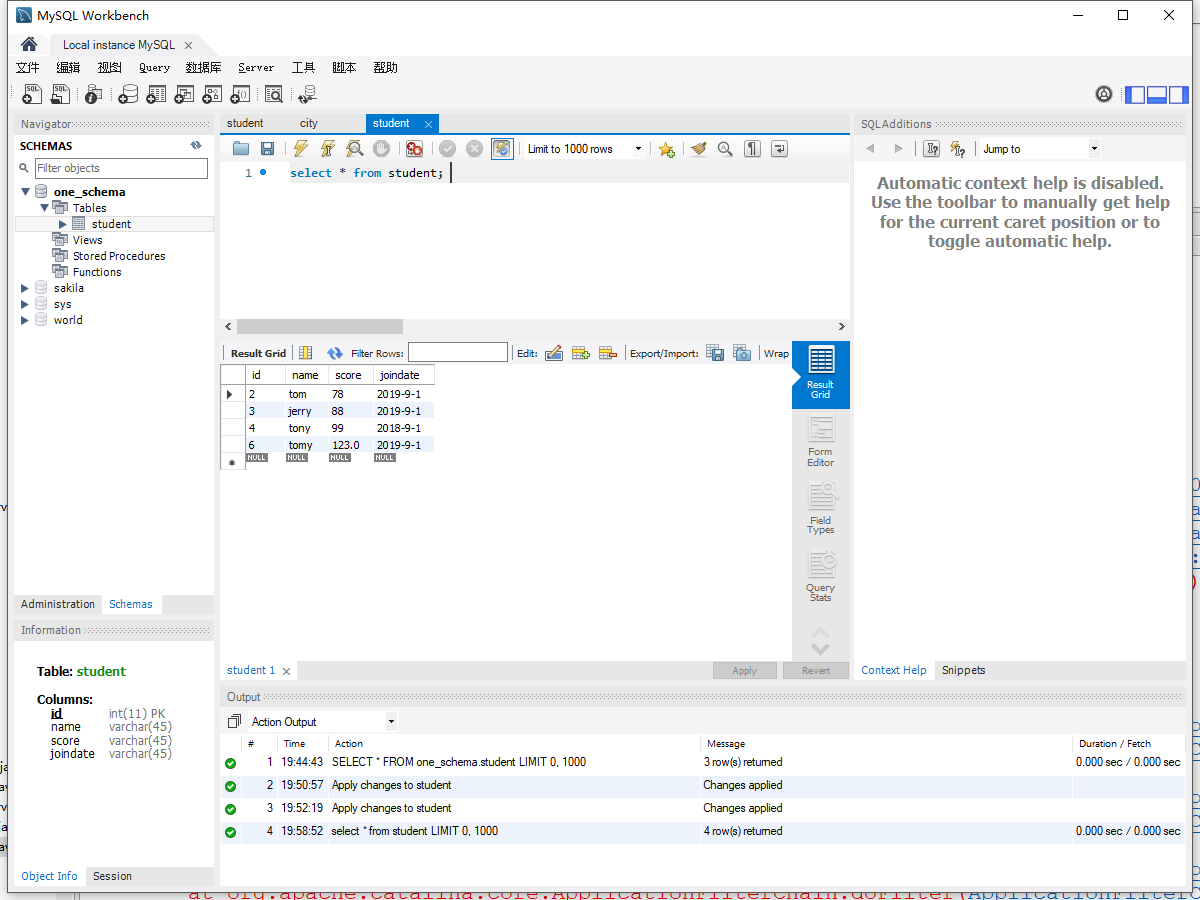1200x900 pixels.
Task: Open the Query menu
Action: point(154,68)
